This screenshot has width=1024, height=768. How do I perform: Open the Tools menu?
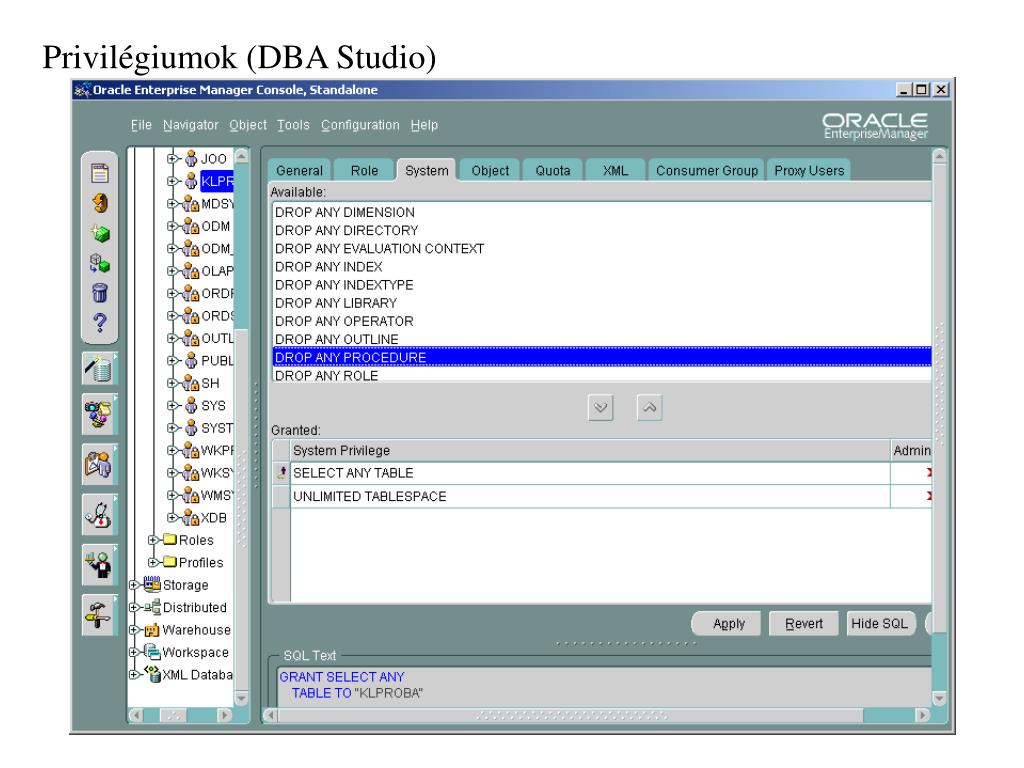pos(293,125)
